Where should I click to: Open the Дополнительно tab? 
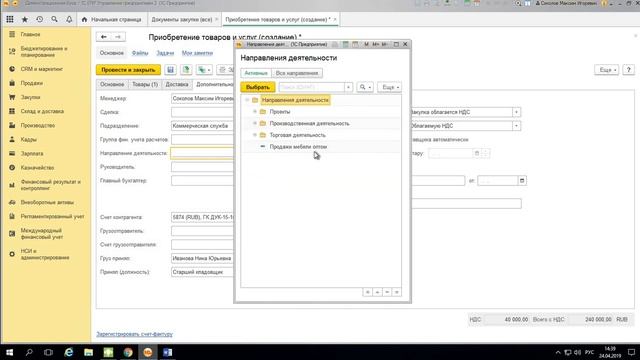click(214, 84)
